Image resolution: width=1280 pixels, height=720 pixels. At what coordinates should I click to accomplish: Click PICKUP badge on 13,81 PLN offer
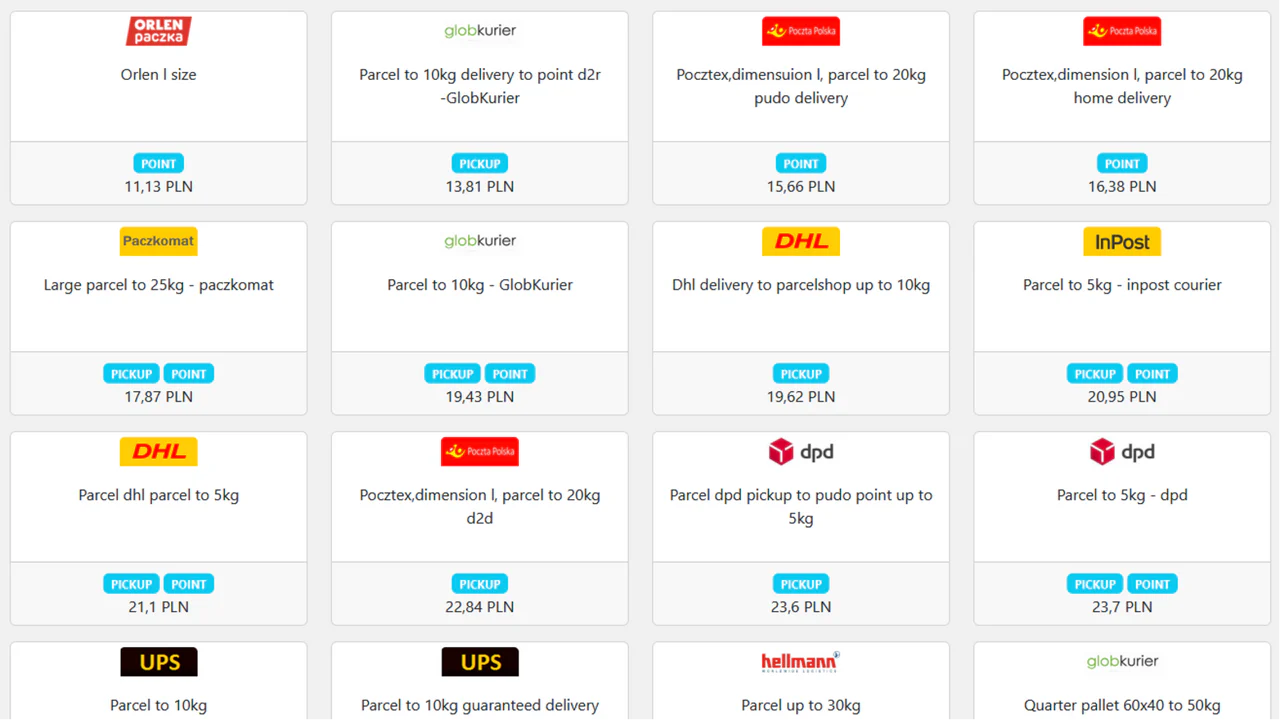point(480,164)
